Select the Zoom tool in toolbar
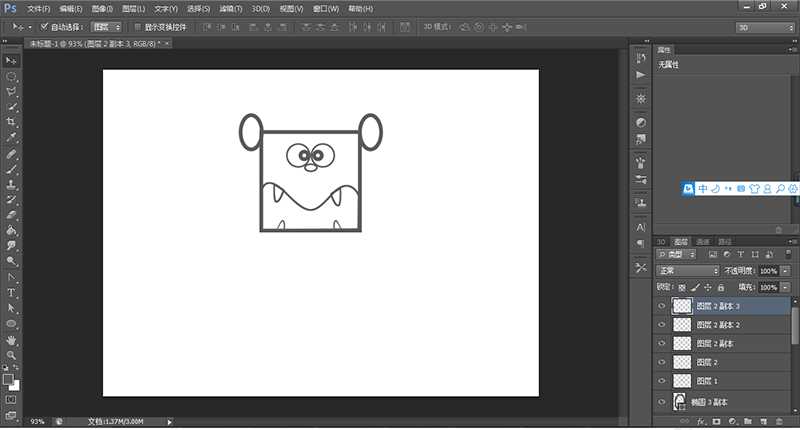 (12, 355)
